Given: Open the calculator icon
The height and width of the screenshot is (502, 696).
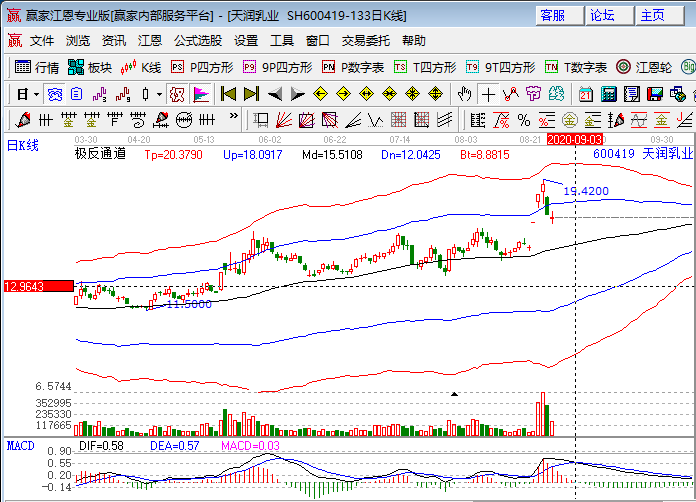Looking at the screenshot, I should pos(609,94).
